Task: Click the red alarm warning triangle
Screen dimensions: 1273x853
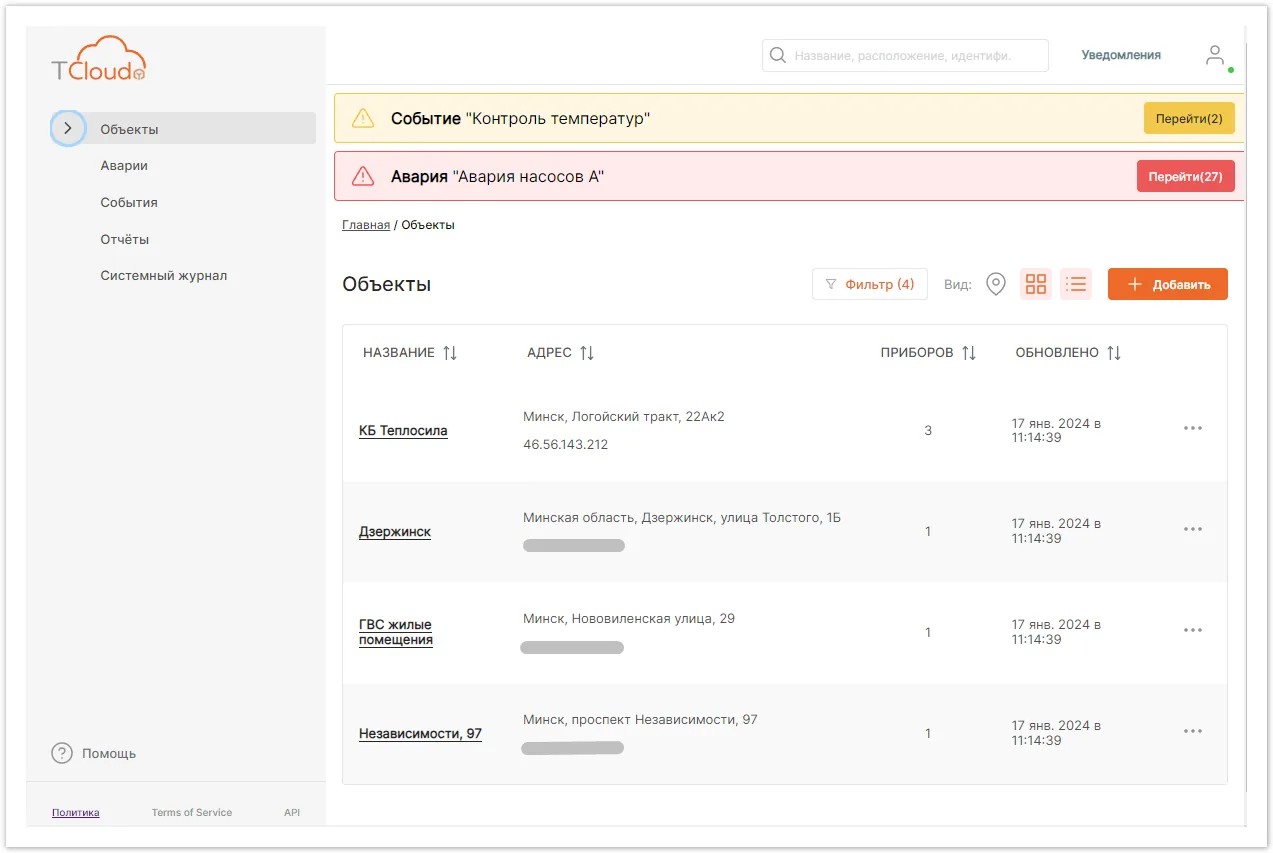Action: [362, 177]
